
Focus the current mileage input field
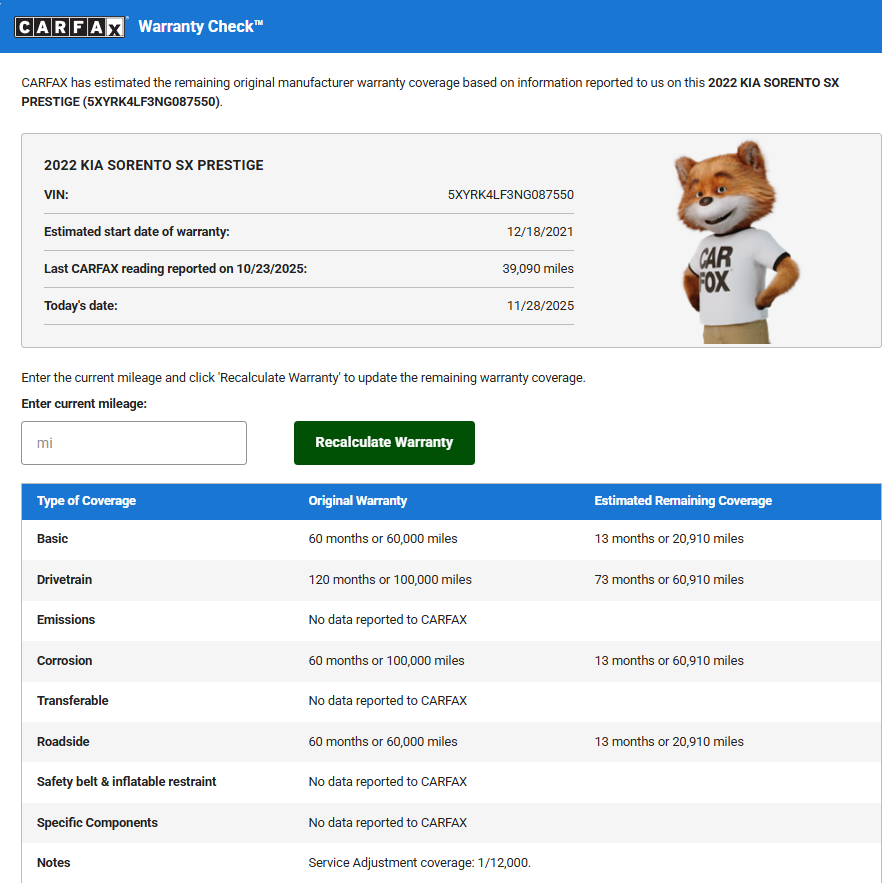[x=134, y=443]
